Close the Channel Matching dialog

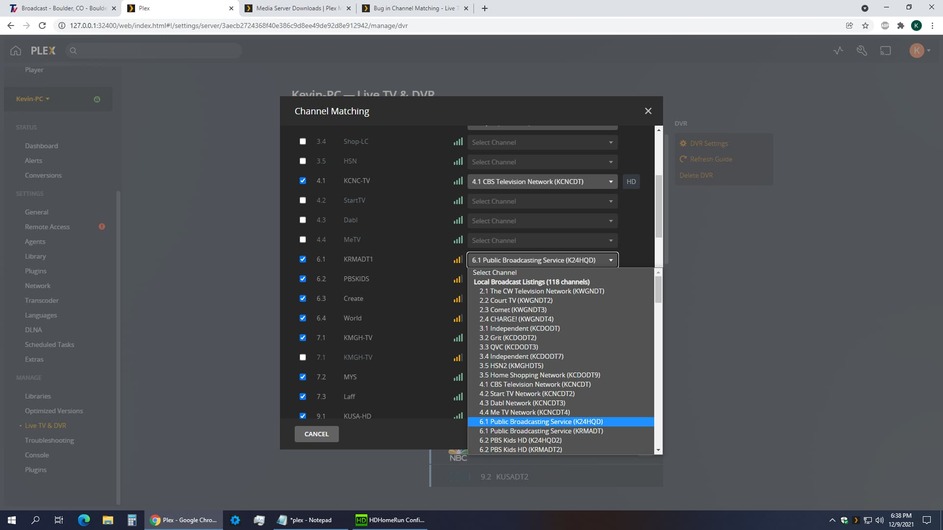647,111
